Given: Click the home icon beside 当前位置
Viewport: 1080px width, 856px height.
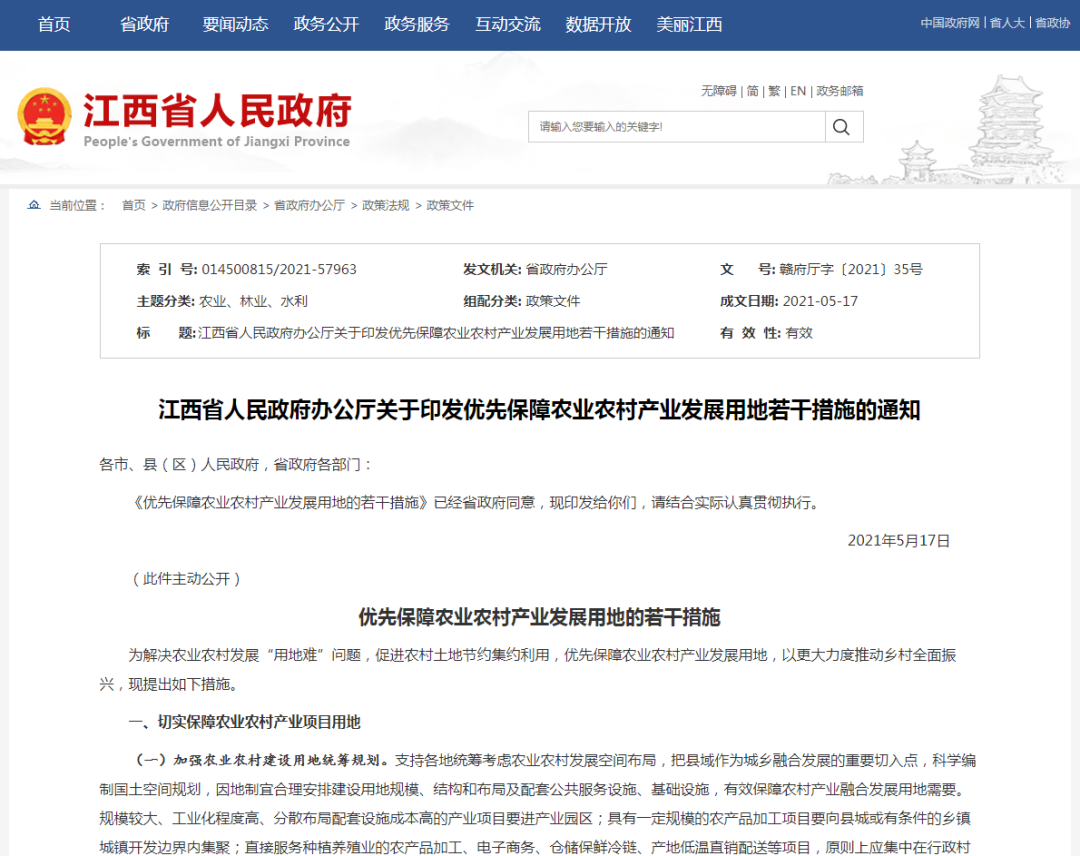Looking at the screenshot, I should [34, 205].
